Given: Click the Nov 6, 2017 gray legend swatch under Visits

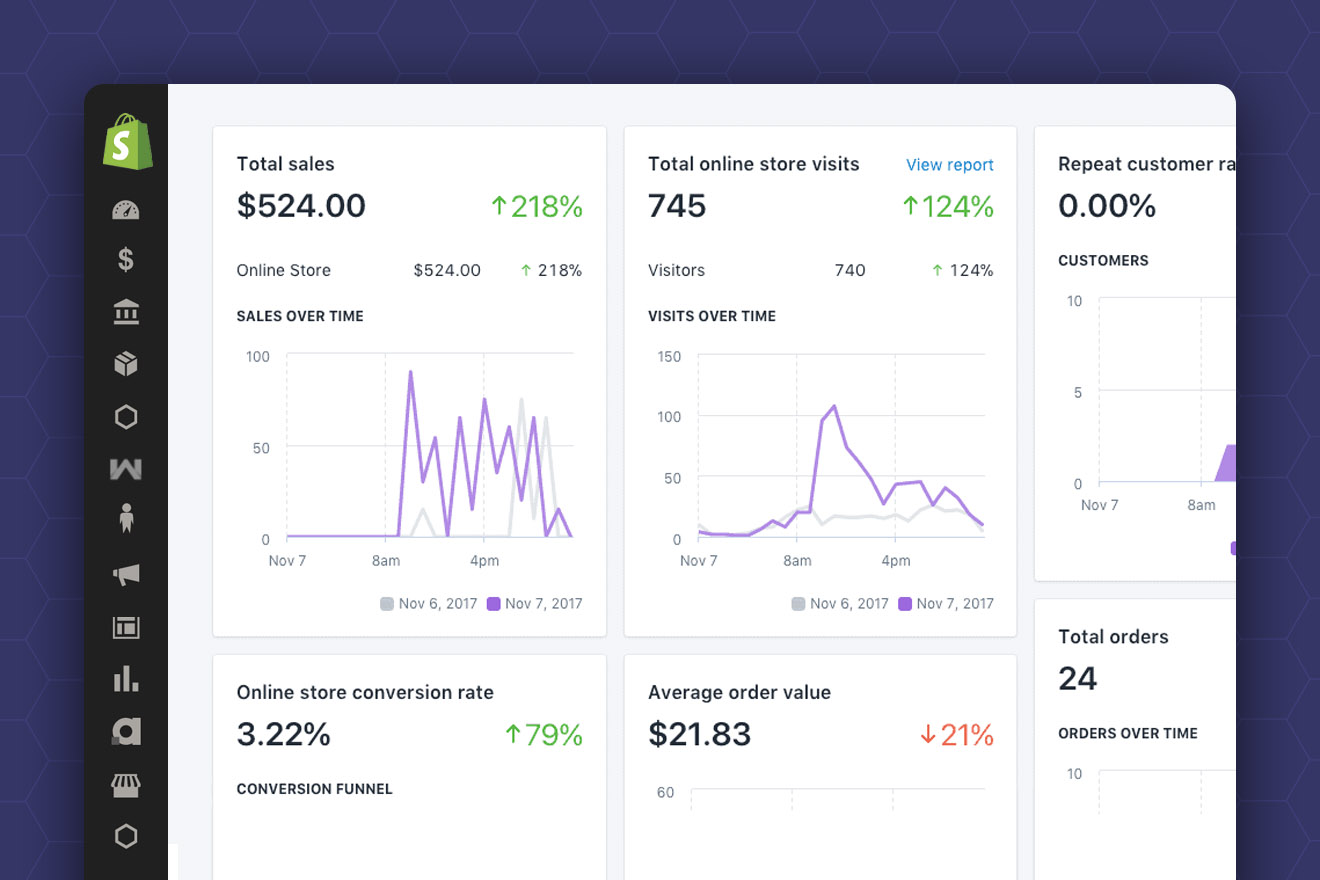Looking at the screenshot, I should click(x=799, y=604).
